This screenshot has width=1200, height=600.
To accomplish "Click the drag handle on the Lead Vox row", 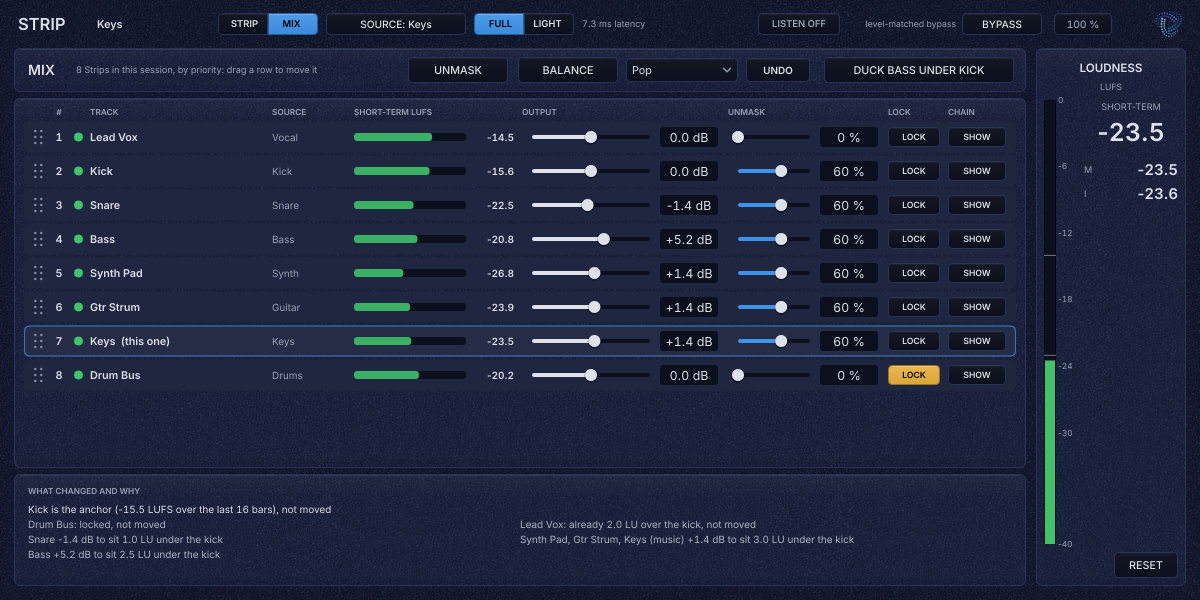I will [x=38, y=137].
